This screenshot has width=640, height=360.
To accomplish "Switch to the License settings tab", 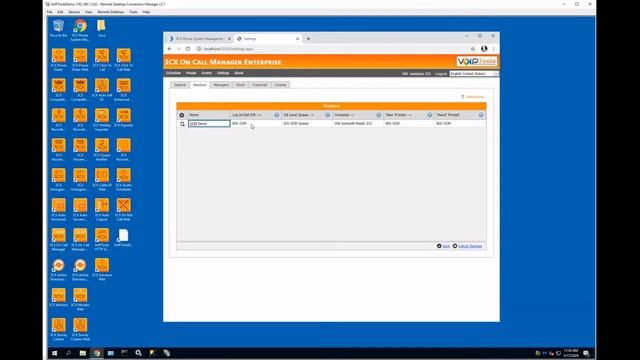I will click(280, 85).
